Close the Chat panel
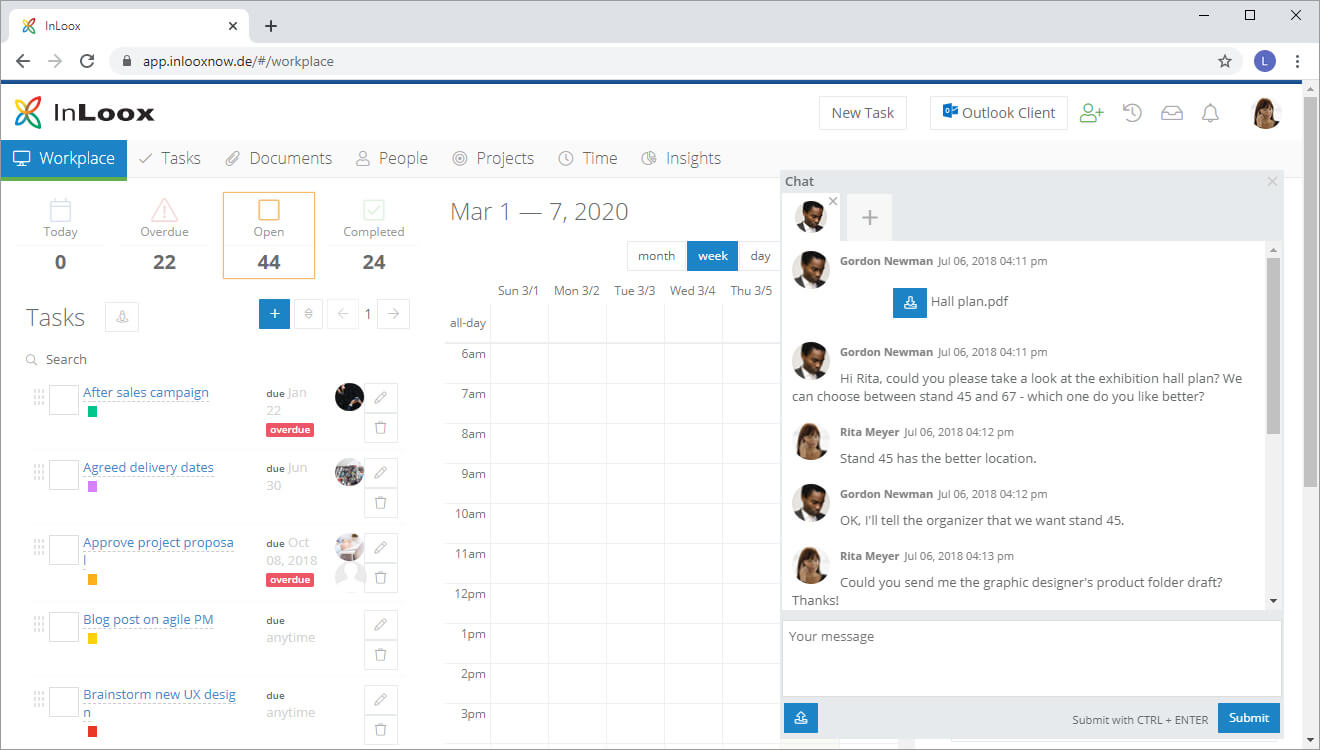 [1272, 181]
